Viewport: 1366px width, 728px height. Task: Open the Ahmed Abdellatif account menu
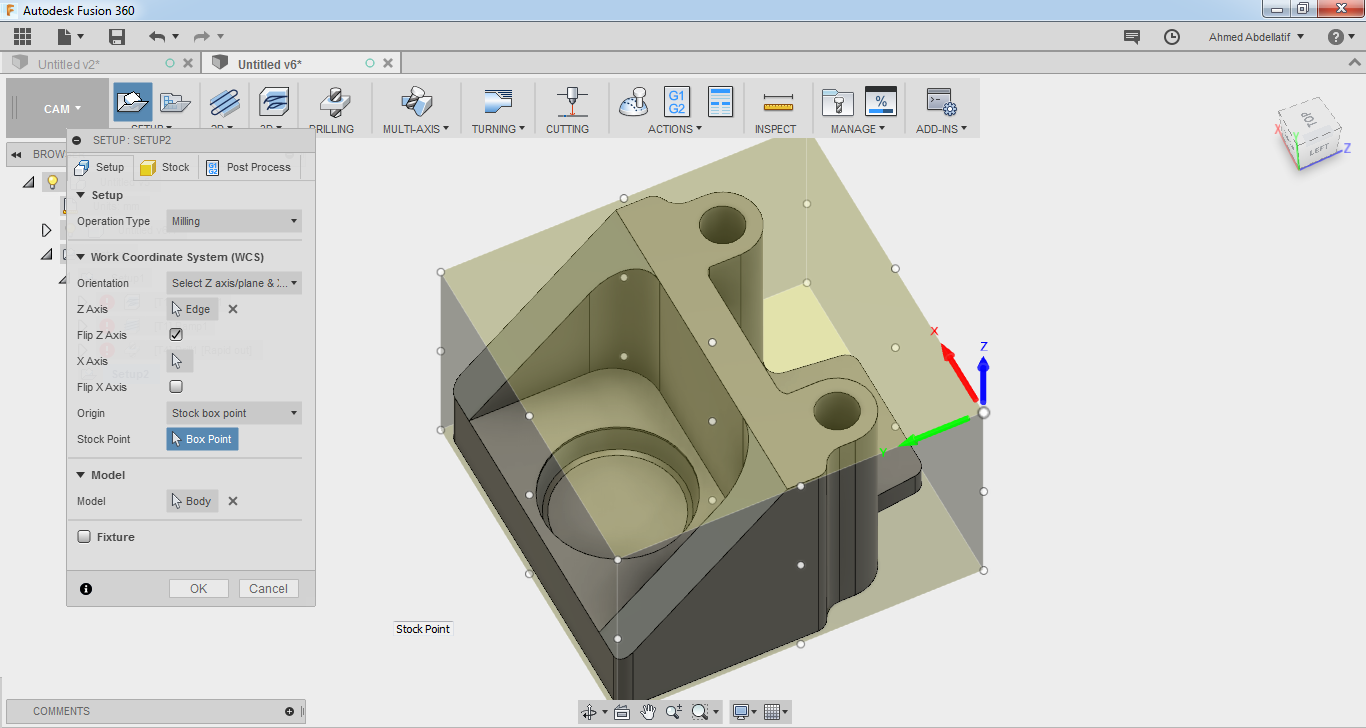1256,37
